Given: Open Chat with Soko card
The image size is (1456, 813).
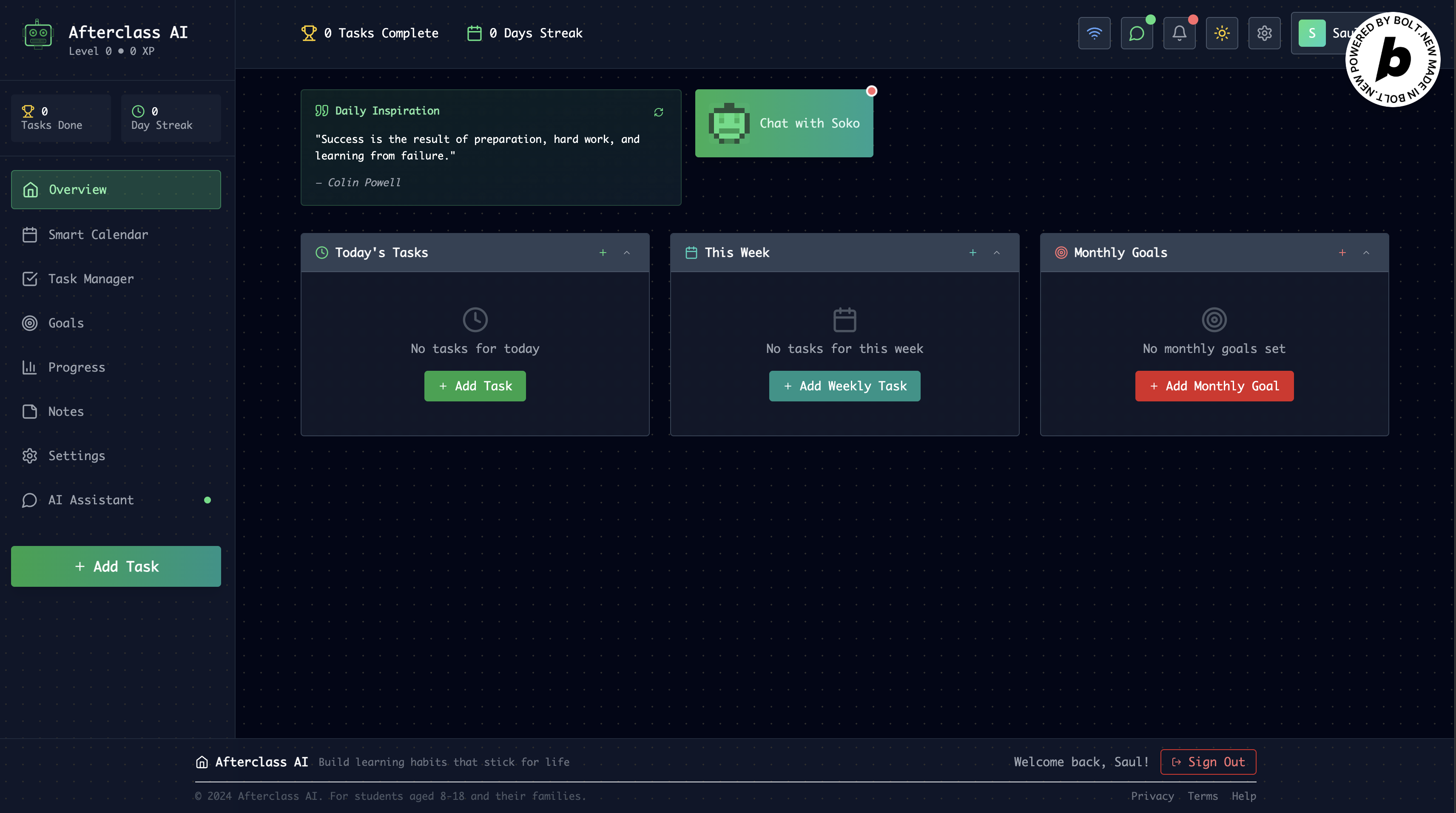Looking at the screenshot, I should pyautogui.click(x=784, y=123).
